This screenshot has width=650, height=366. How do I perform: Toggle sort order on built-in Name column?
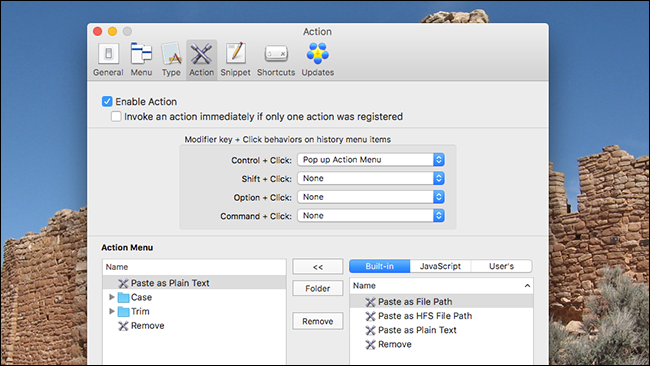[x=441, y=286]
